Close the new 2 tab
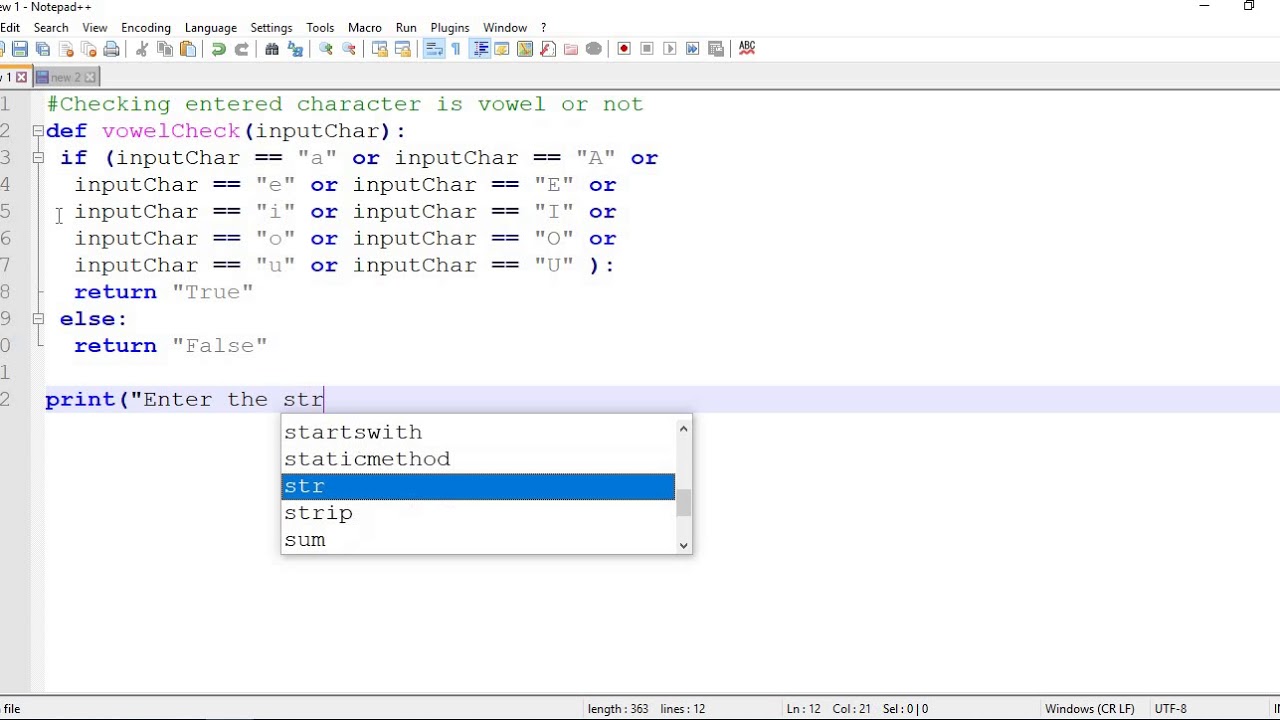 point(90,77)
